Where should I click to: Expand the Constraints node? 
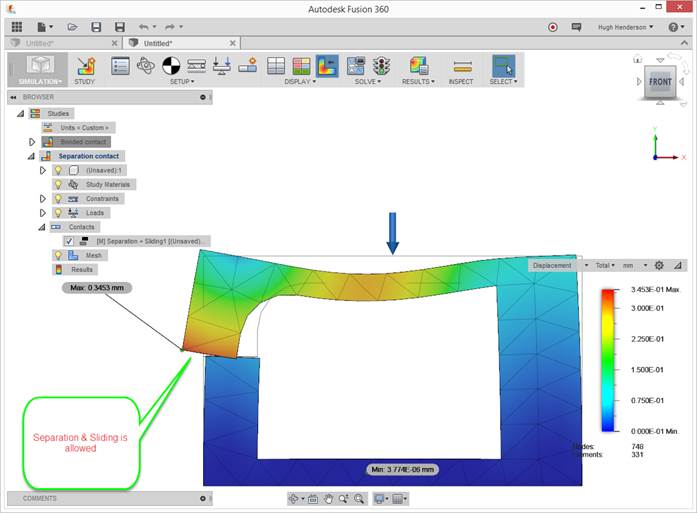(43, 199)
